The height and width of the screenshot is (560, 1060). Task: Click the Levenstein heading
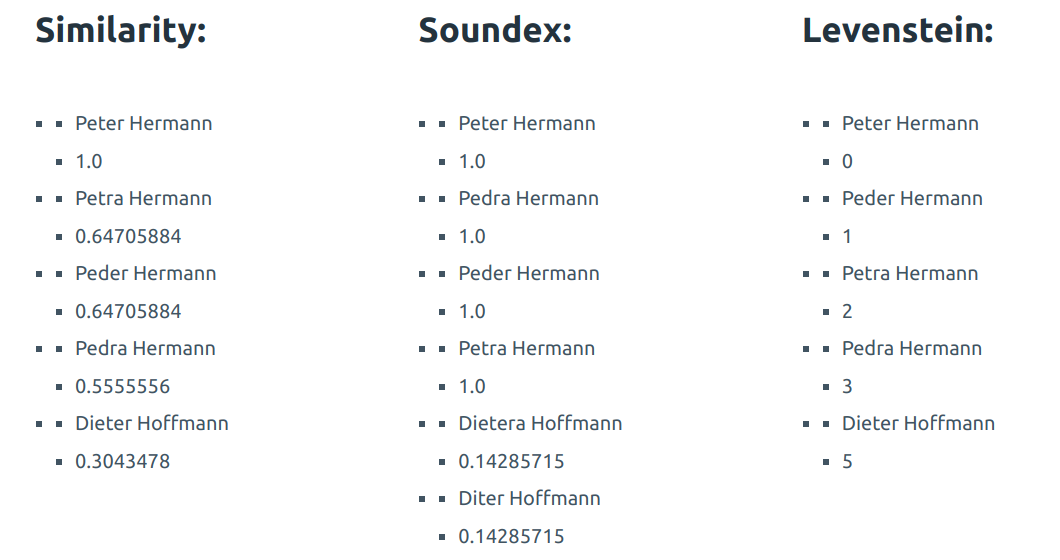coord(898,31)
